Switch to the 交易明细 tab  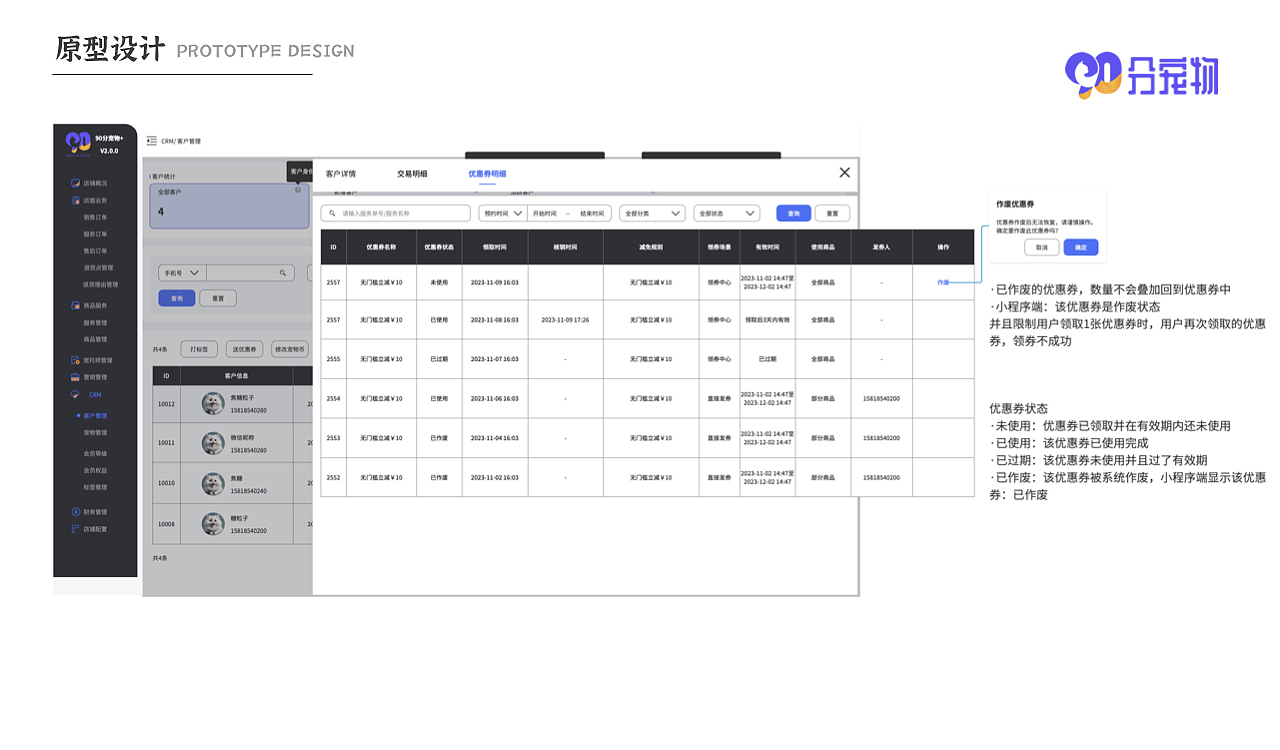pyautogui.click(x=412, y=174)
